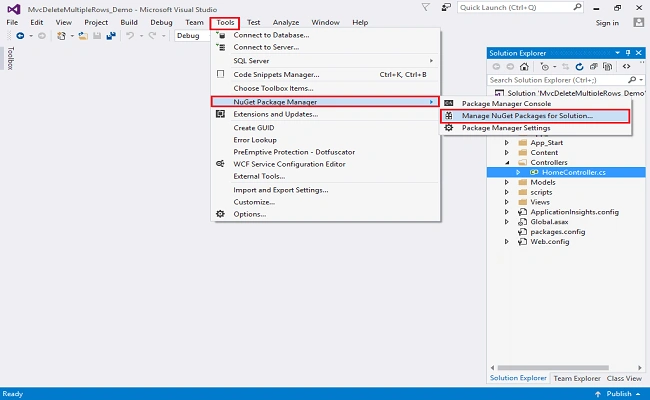Open the Navigate Backward history dropdown arrow

pos(31,36)
